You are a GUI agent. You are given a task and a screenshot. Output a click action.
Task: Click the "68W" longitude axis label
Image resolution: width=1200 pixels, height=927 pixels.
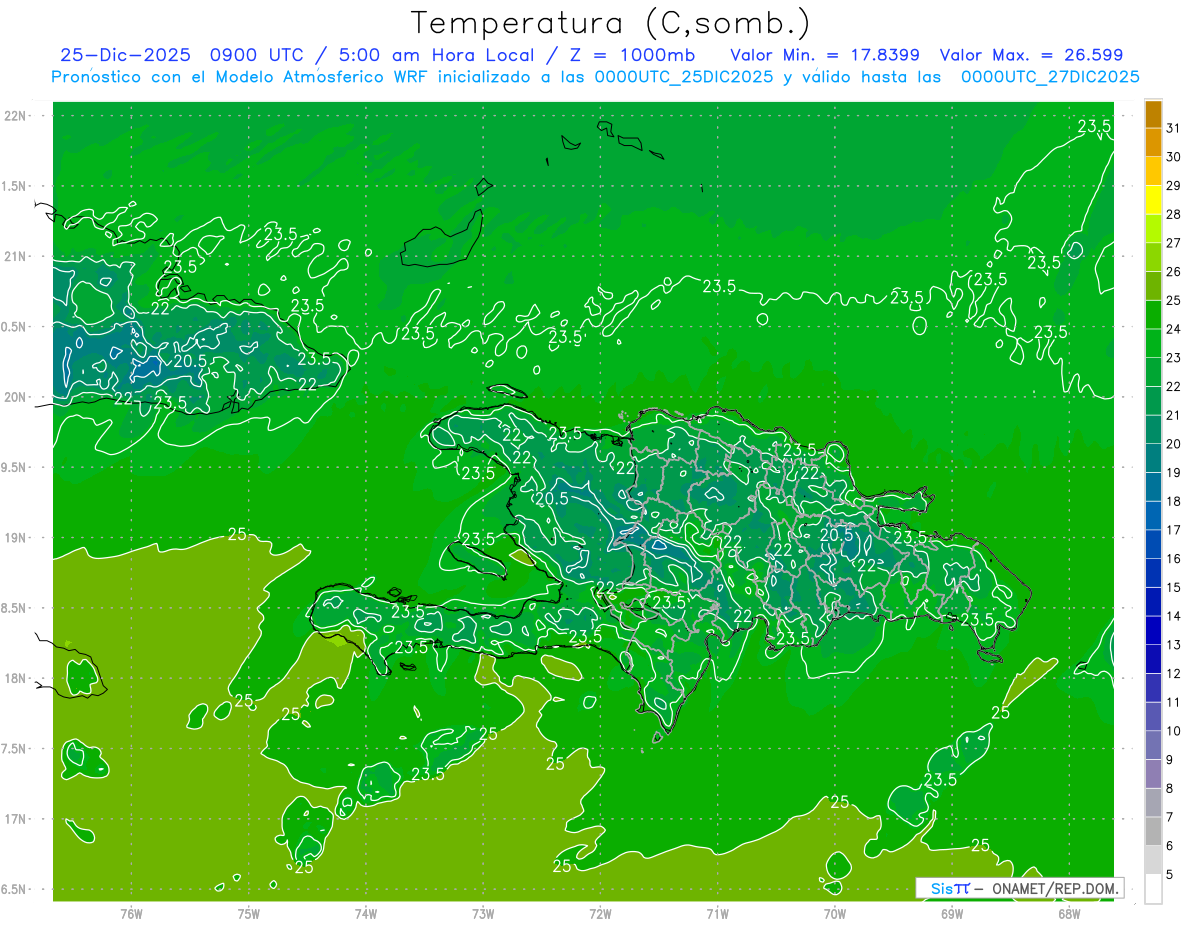tap(1069, 912)
